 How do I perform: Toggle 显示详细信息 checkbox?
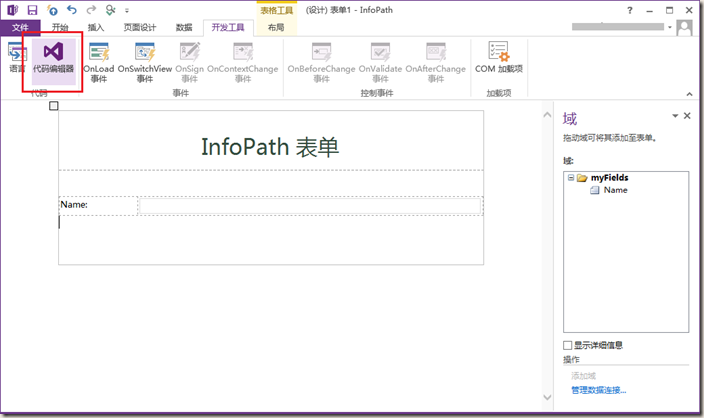[568, 345]
